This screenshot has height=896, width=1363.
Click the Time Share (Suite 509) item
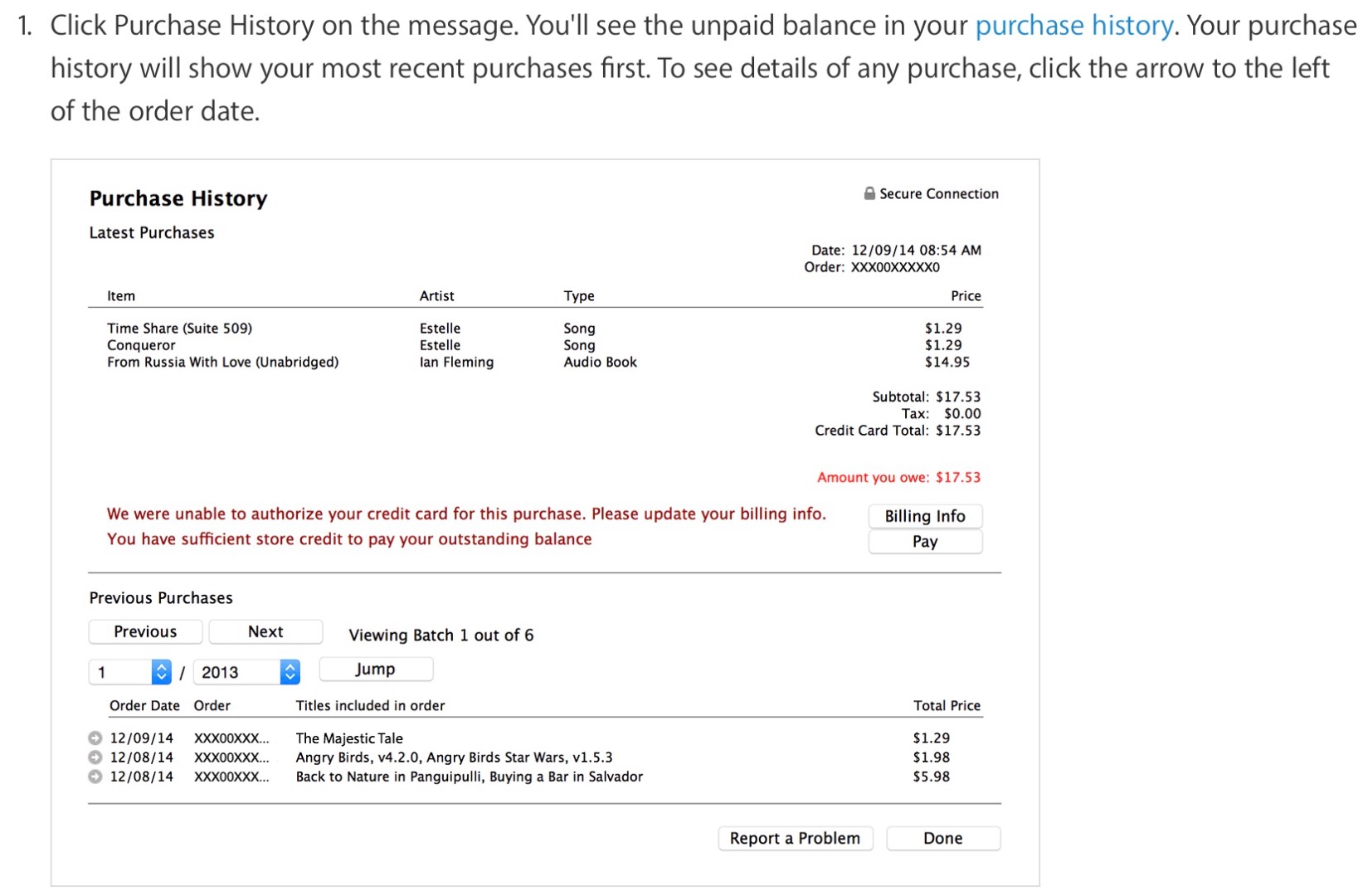coord(179,329)
